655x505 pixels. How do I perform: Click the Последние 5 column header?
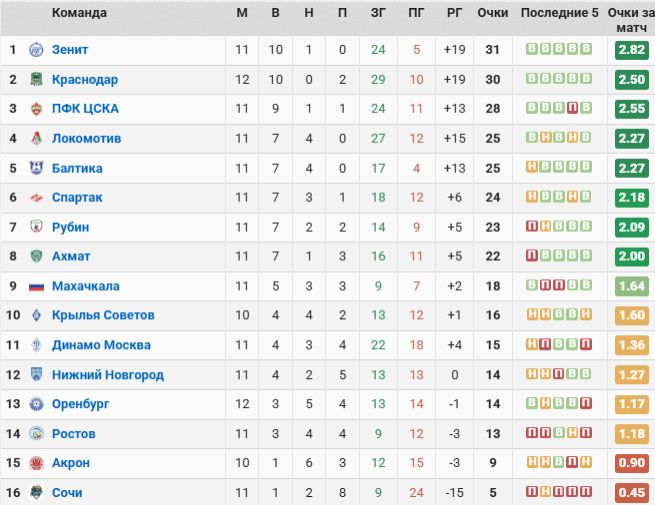tap(557, 13)
